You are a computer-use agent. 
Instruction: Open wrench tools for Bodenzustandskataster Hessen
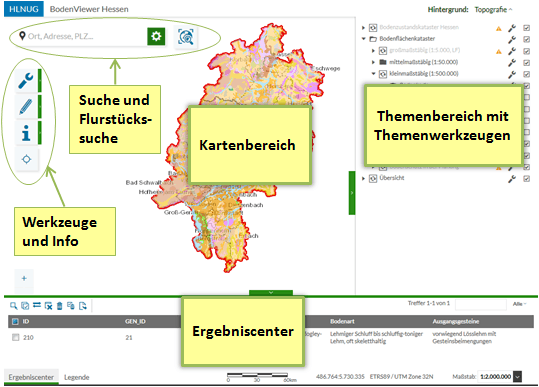tap(512, 28)
